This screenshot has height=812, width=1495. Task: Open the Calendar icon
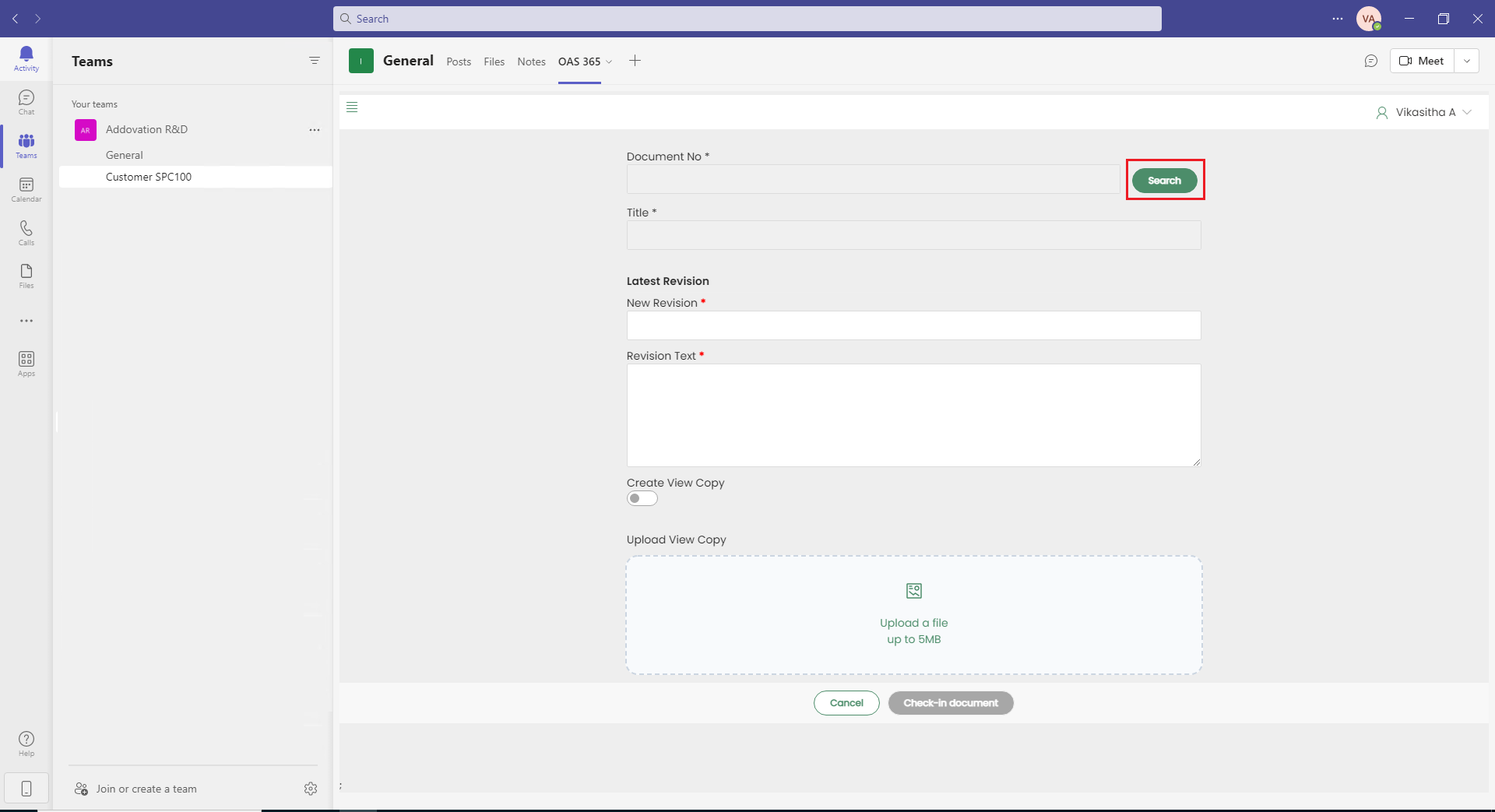pos(26,188)
